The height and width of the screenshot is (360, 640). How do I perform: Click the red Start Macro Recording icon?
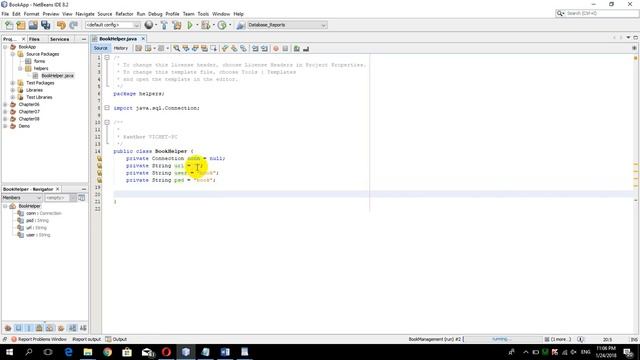tap(276, 49)
